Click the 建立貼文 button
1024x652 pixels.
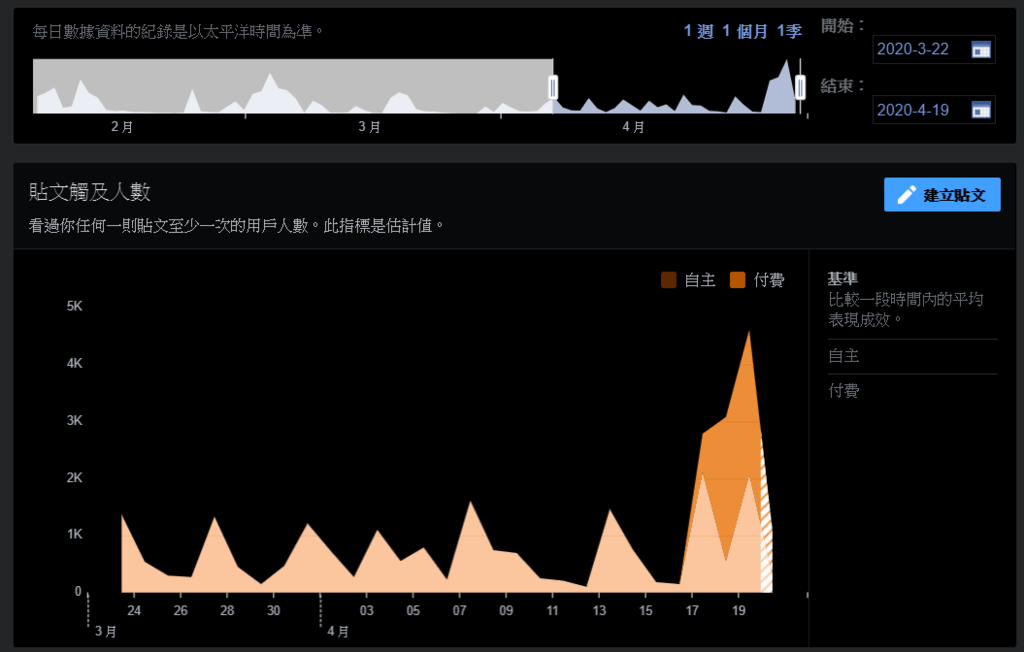(942, 195)
